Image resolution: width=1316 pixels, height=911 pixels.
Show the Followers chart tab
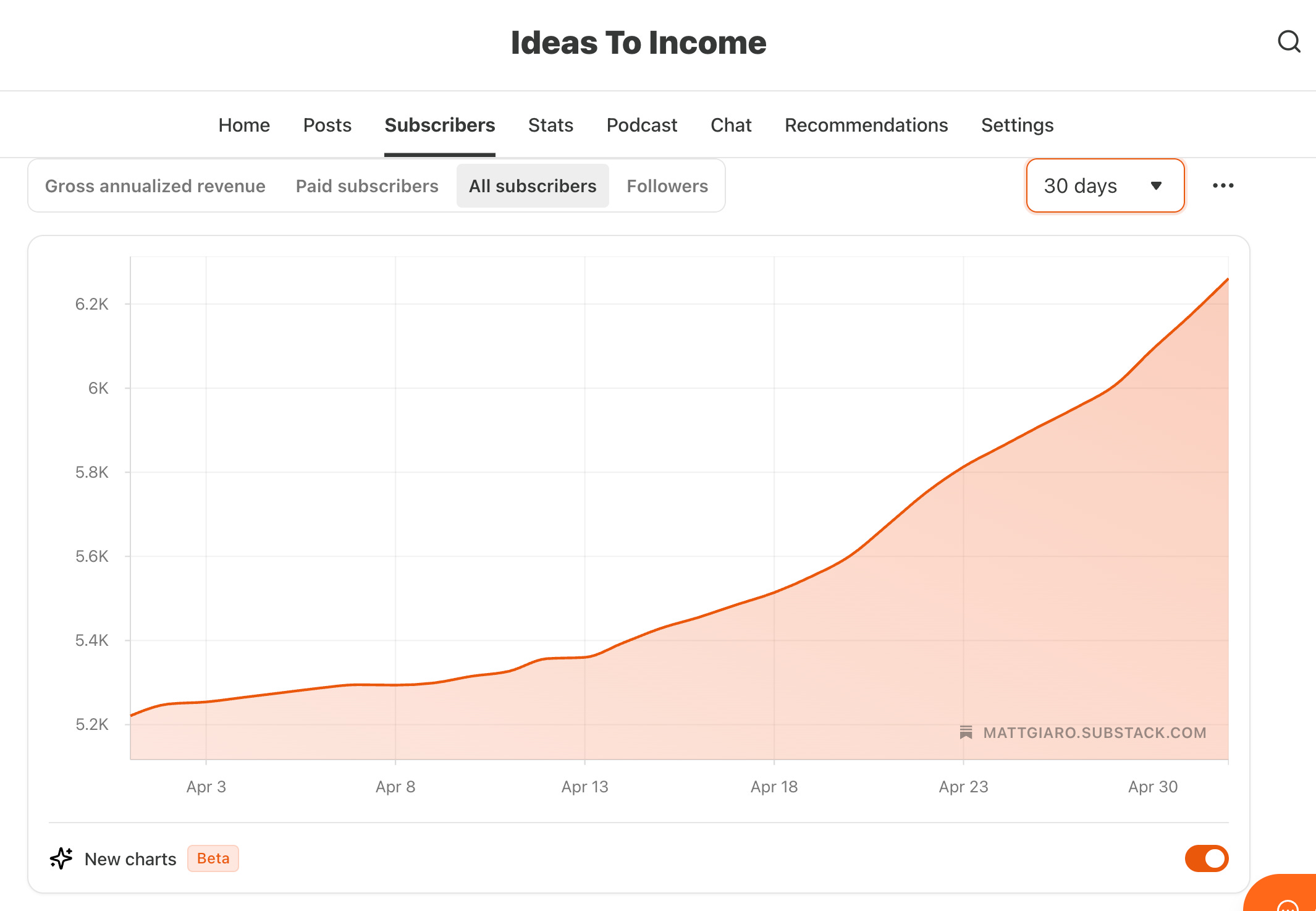[667, 186]
